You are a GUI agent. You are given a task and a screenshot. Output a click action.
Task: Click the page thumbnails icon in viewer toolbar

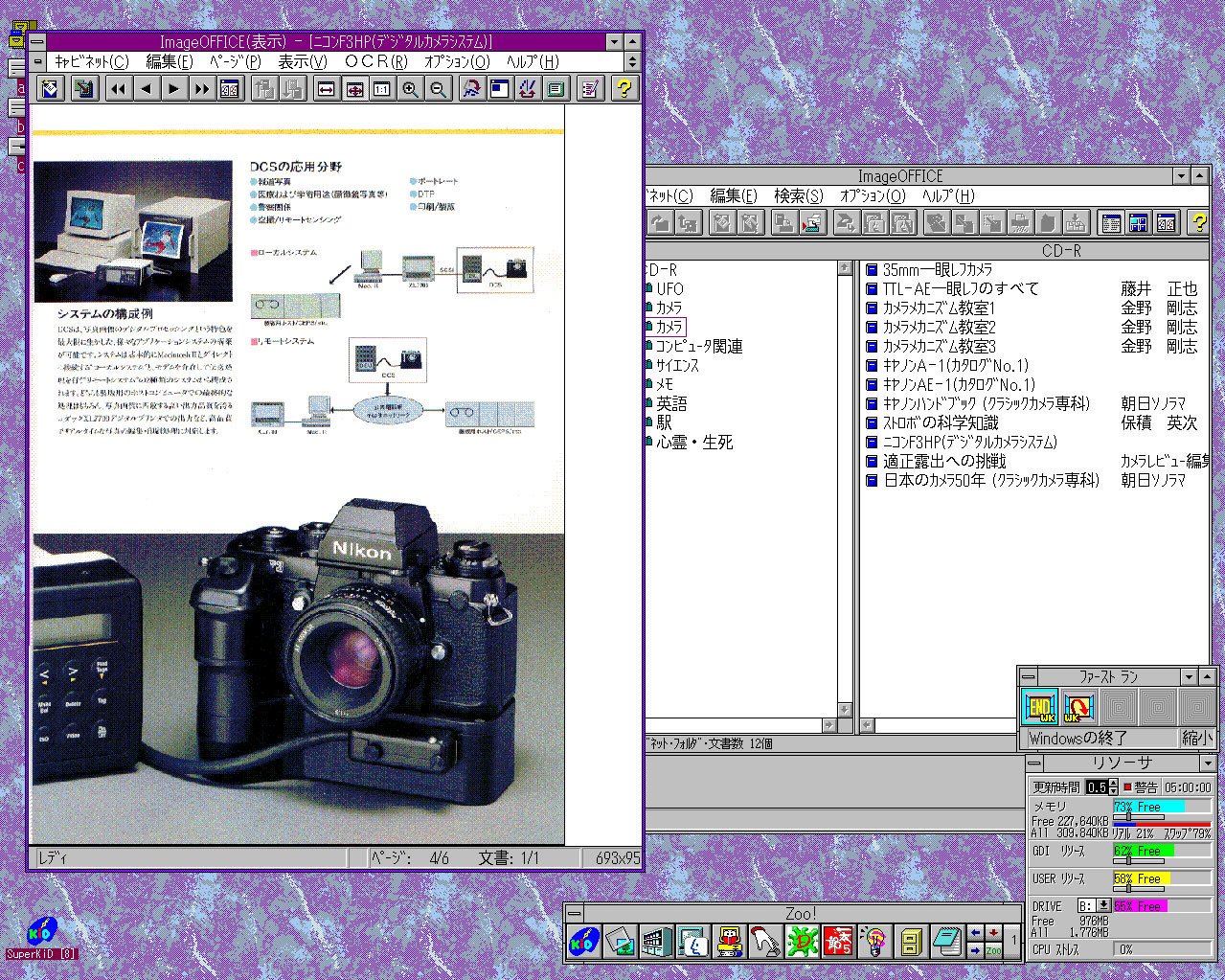tap(229, 89)
